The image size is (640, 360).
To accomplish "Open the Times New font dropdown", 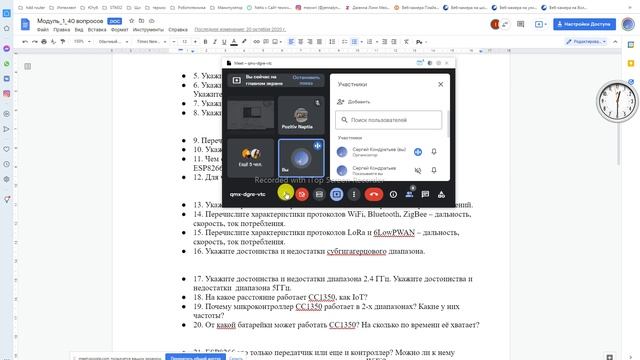I will coord(151,42).
